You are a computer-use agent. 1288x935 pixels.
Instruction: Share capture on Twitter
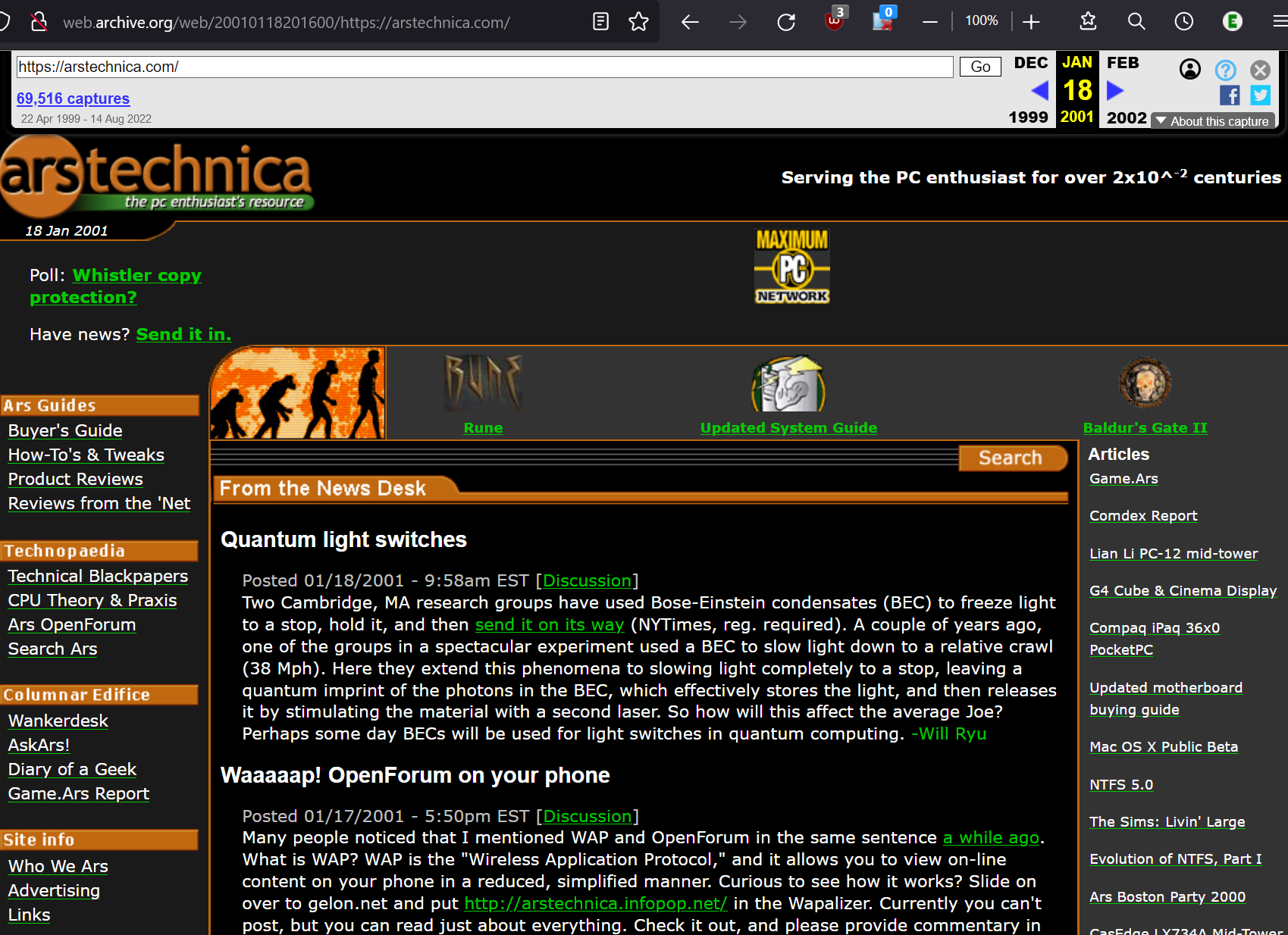[x=1261, y=95]
